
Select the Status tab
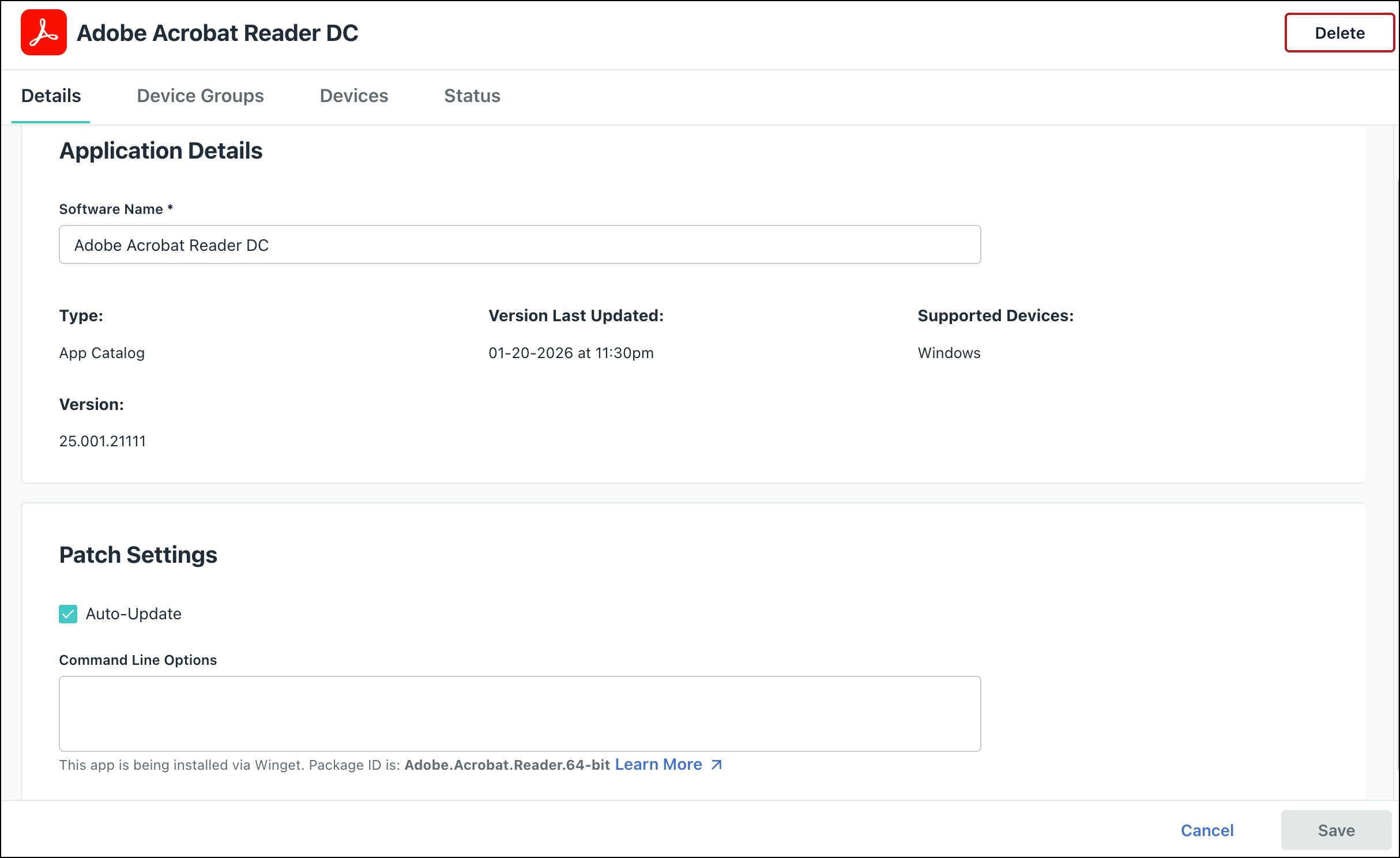472,96
